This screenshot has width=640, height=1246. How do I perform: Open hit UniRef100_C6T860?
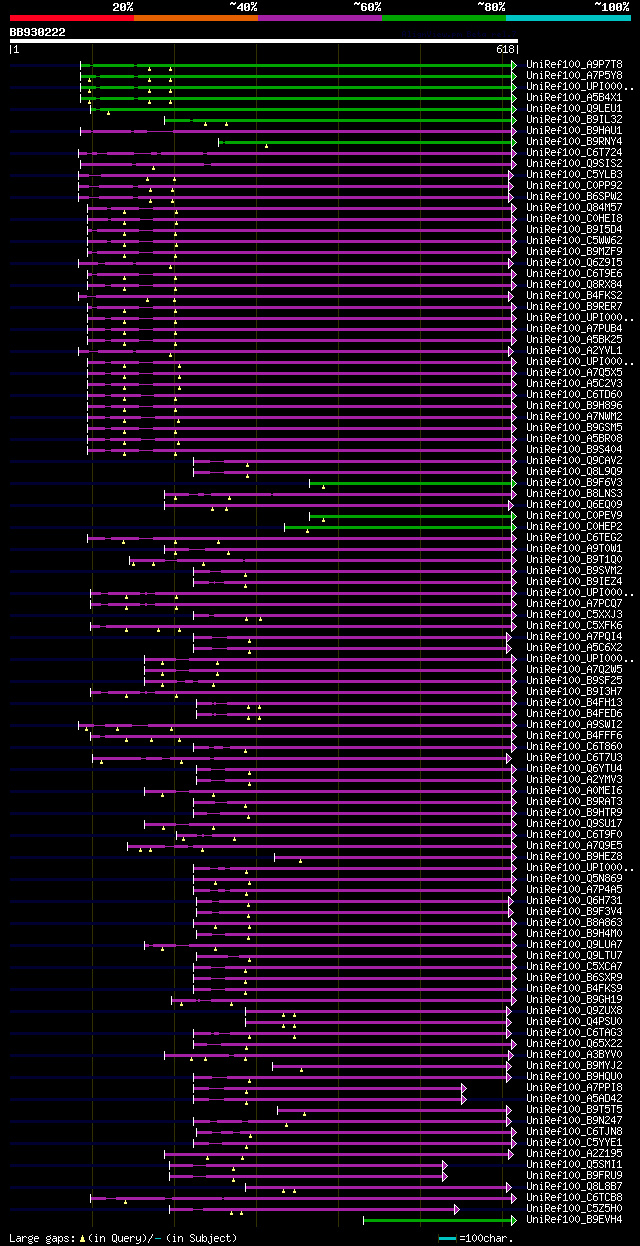[x=574, y=747]
